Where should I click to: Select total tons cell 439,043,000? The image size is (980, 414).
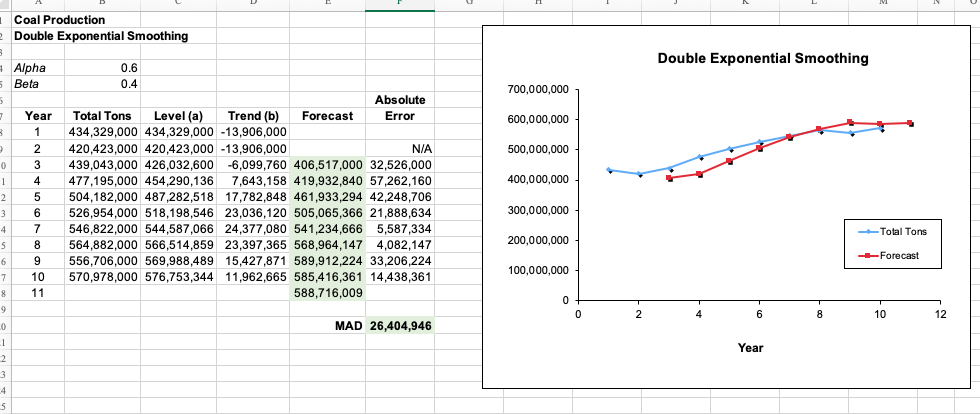[102, 164]
